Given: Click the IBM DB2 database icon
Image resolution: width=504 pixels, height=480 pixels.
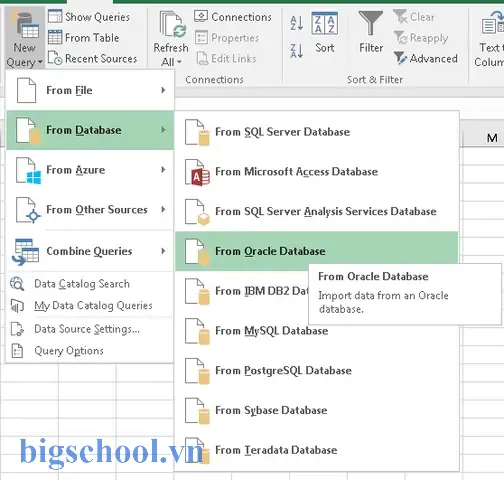Looking at the screenshot, I should click(x=197, y=292).
